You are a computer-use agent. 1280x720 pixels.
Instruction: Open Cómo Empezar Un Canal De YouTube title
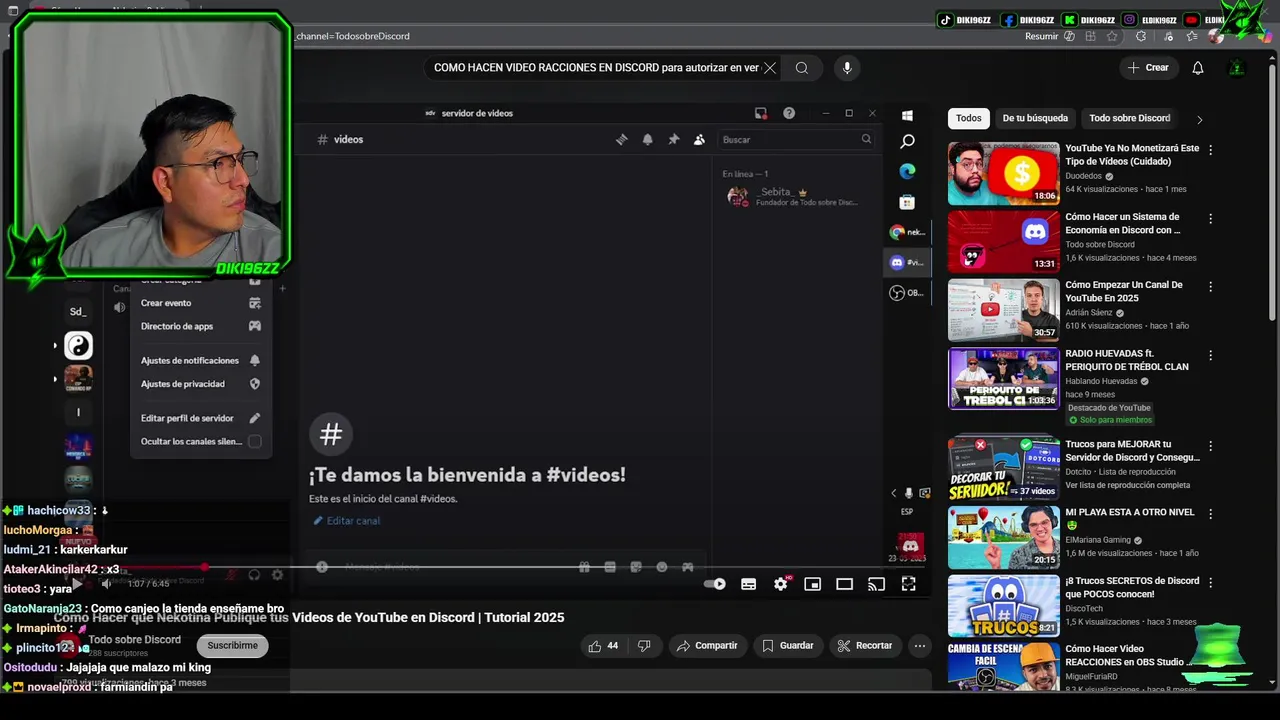point(1124,291)
